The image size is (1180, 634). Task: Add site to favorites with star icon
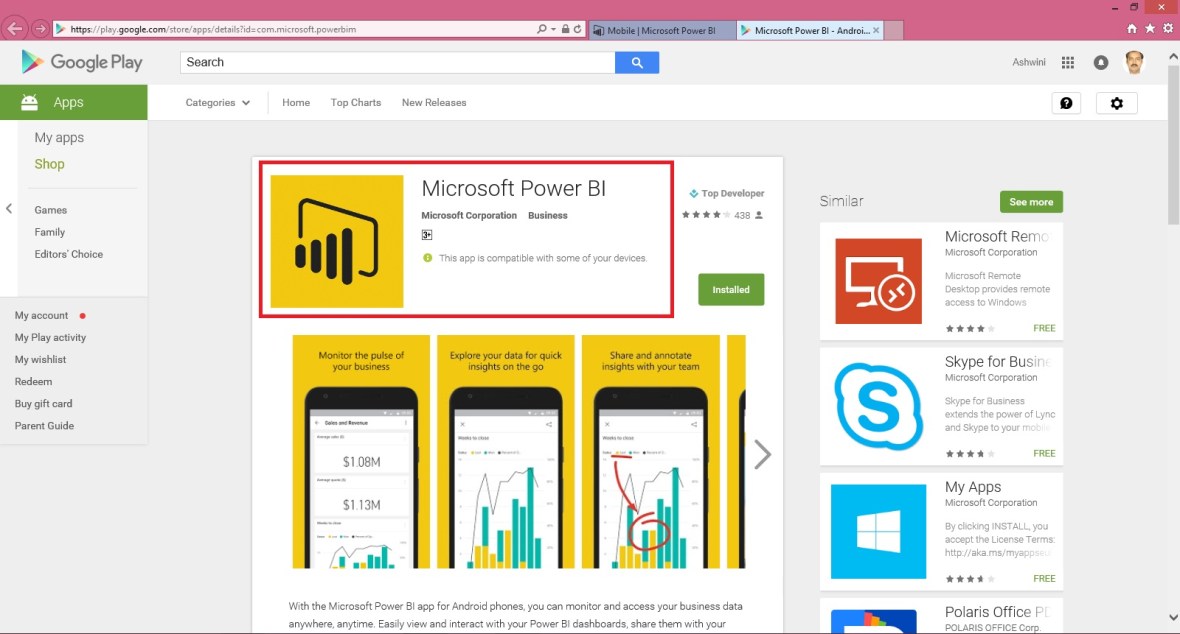click(x=1151, y=28)
